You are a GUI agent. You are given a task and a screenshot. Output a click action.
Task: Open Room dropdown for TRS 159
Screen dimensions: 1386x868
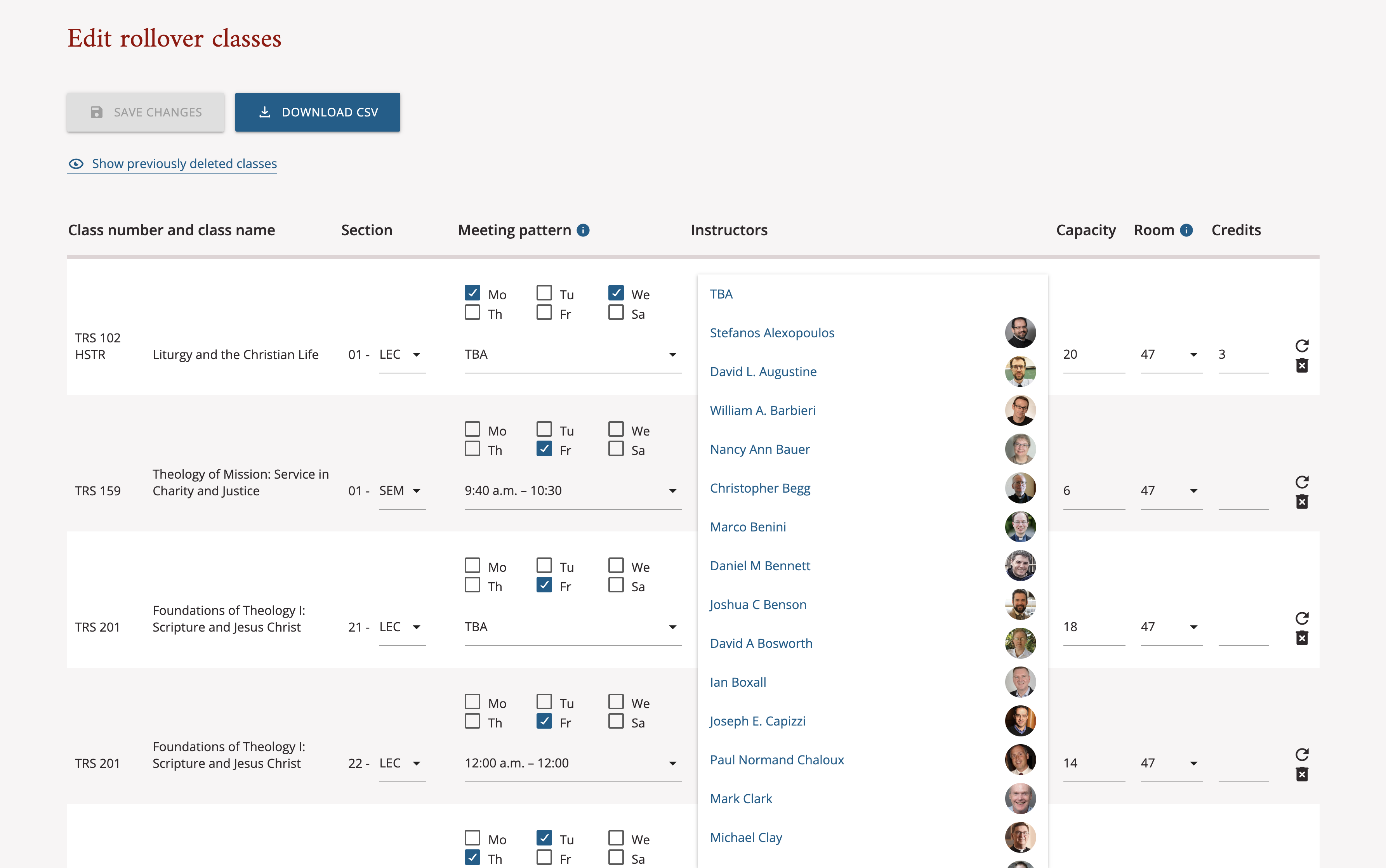click(x=1171, y=491)
